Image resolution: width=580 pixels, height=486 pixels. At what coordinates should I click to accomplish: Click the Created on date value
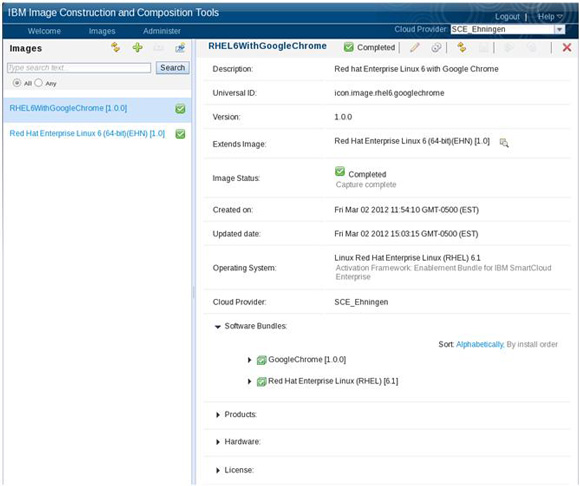pyautogui.click(x=406, y=210)
